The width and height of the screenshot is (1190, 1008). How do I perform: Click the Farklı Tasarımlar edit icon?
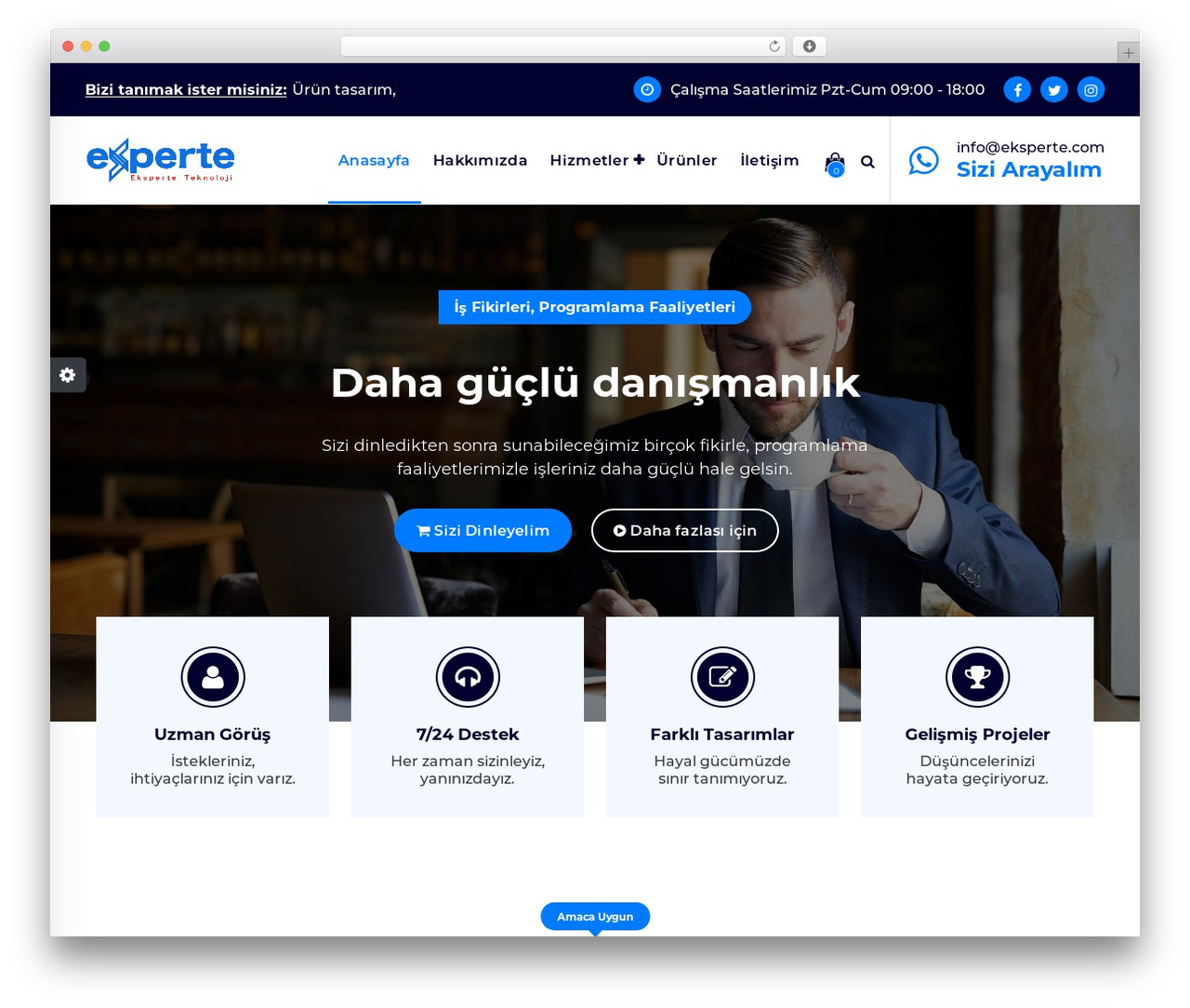pos(722,677)
